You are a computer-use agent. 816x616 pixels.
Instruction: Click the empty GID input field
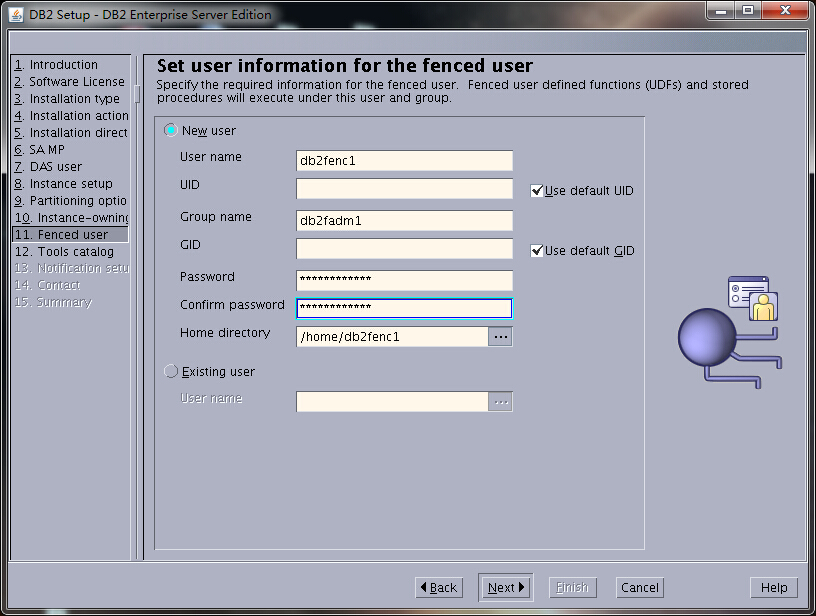[x=404, y=249]
